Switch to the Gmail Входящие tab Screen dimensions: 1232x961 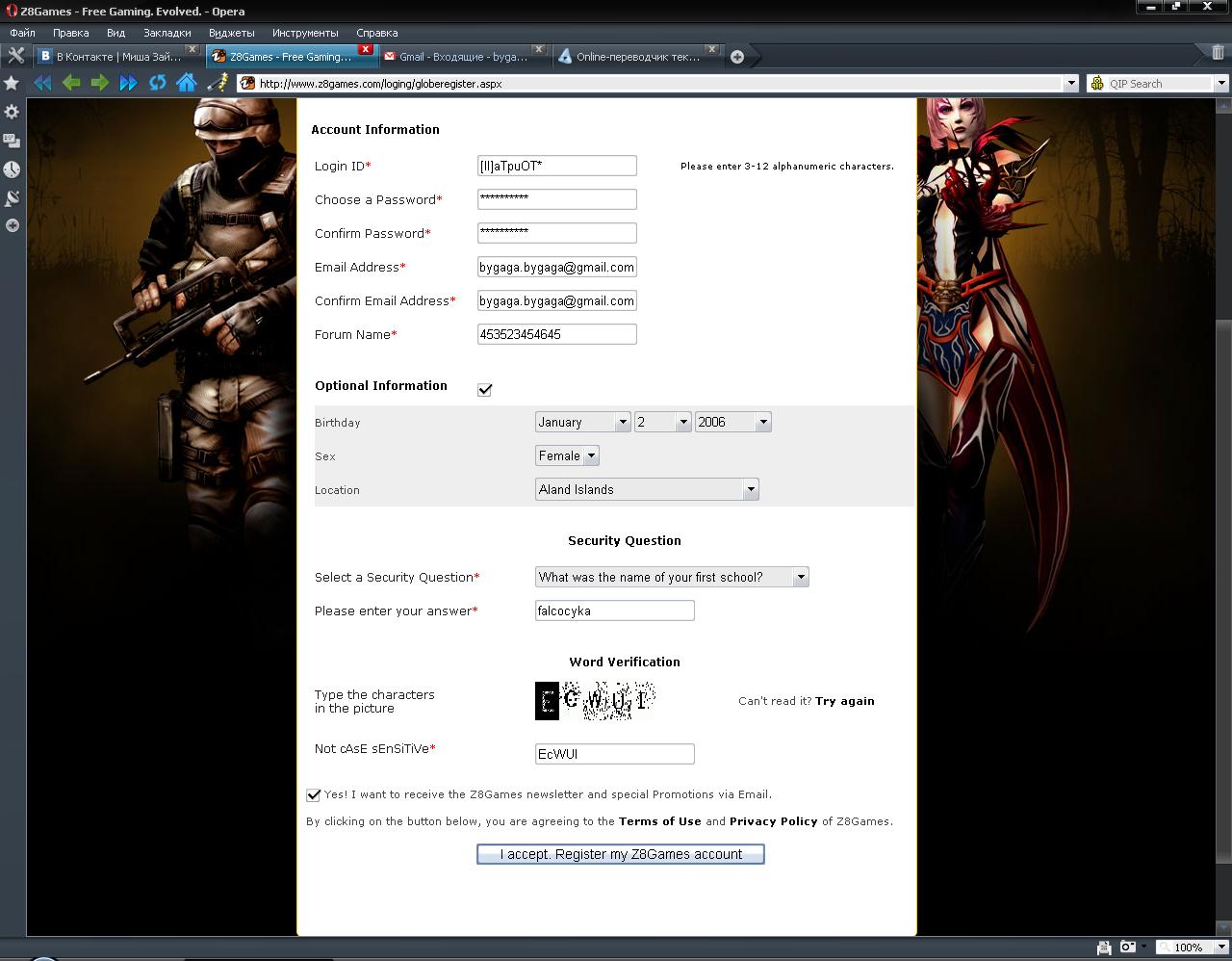coord(464,57)
